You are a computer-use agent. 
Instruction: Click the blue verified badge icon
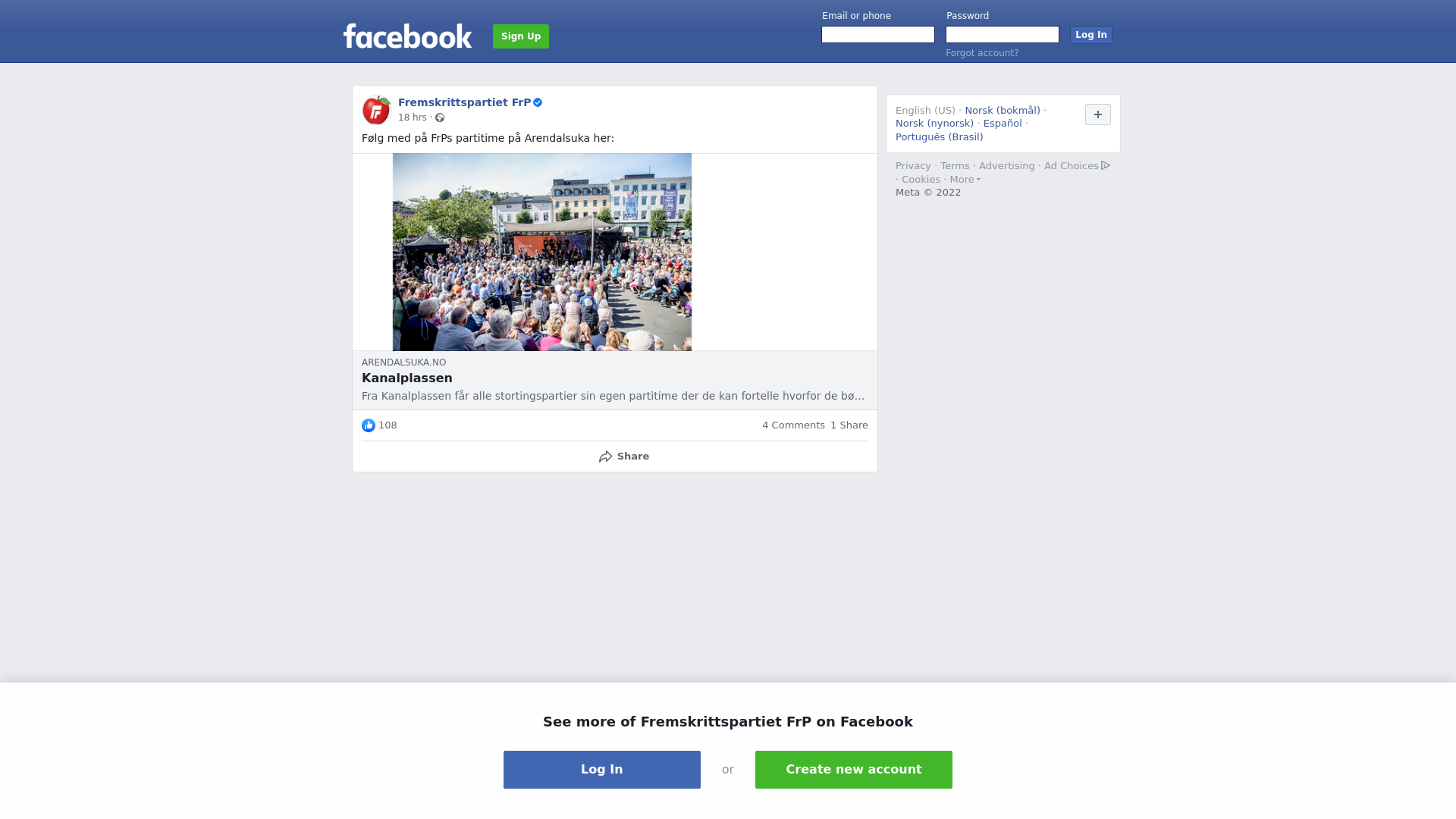coord(538,102)
